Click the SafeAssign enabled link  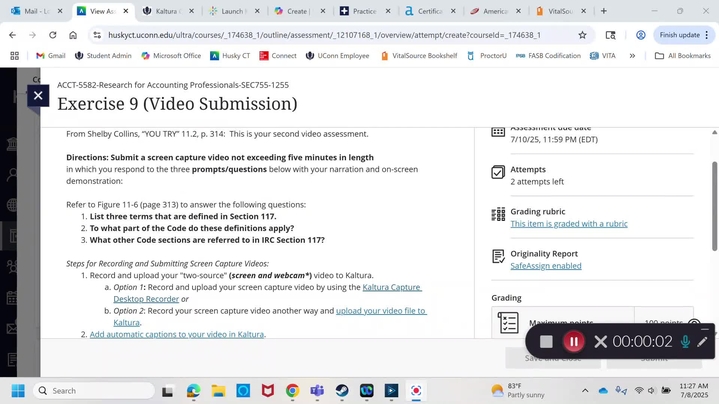(545, 266)
